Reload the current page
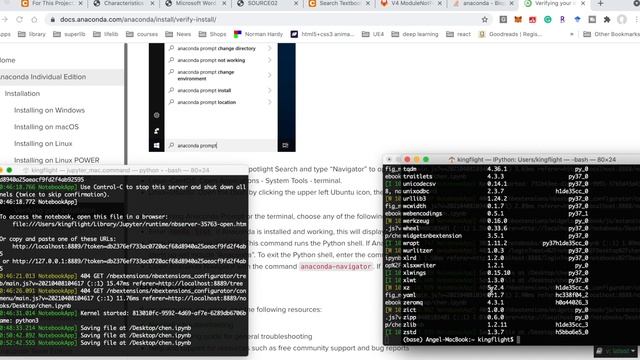This screenshot has height=360, width=640. (19, 19)
